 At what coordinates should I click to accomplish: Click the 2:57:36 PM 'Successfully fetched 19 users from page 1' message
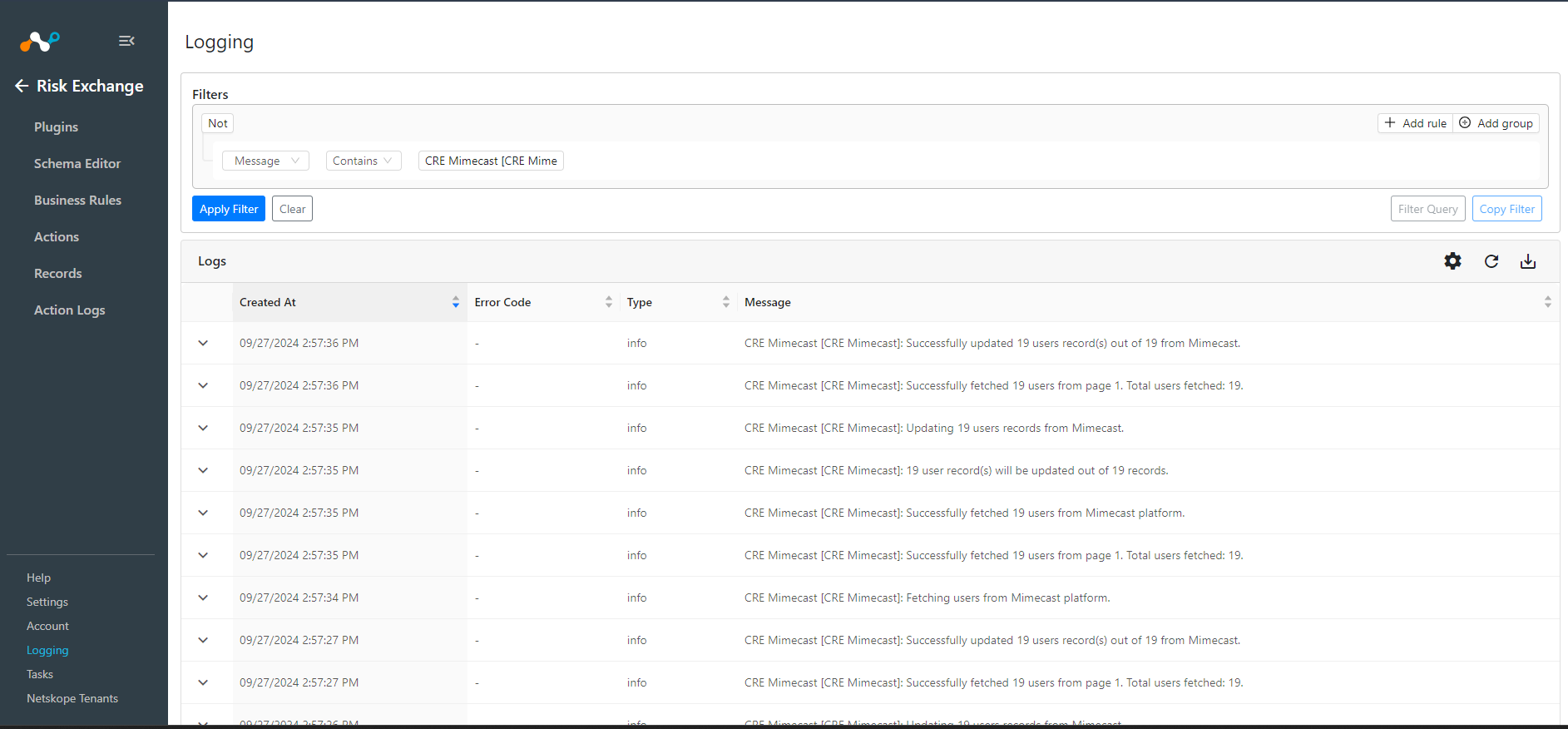pos(994,385)
